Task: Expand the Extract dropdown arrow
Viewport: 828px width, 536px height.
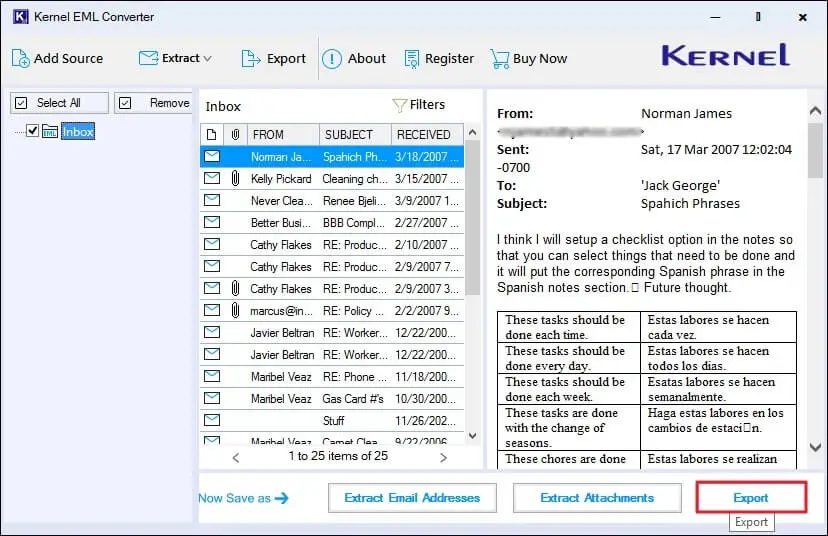Action: tap(207, 59)
